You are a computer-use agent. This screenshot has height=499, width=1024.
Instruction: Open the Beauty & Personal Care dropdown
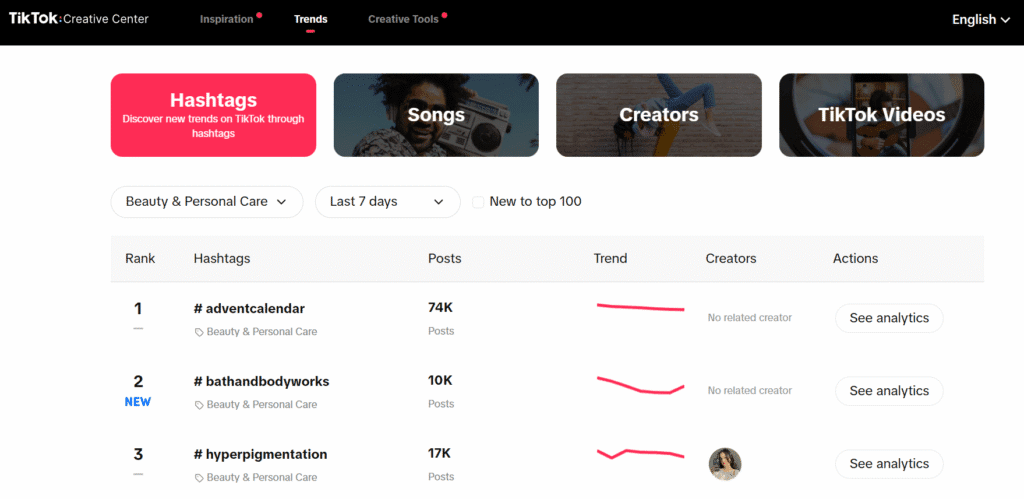click(206, 201)
